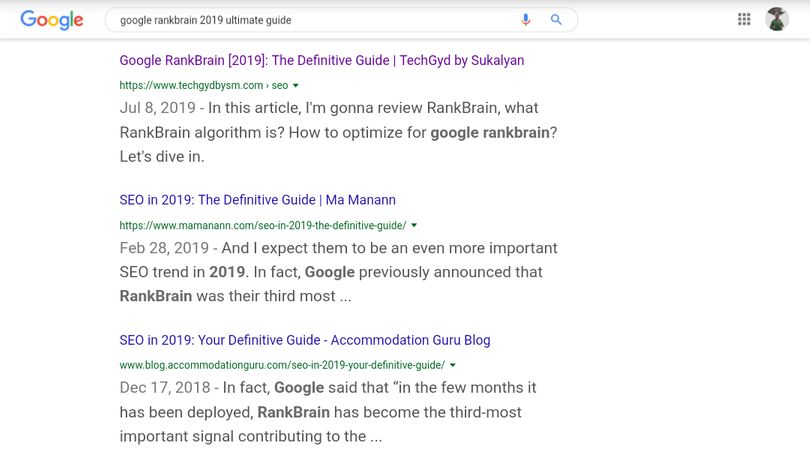Click 'RankBrain was their third most ...' text
This screenshot has width=810, height=456.
pyautogui.click(x=235, y=296)
